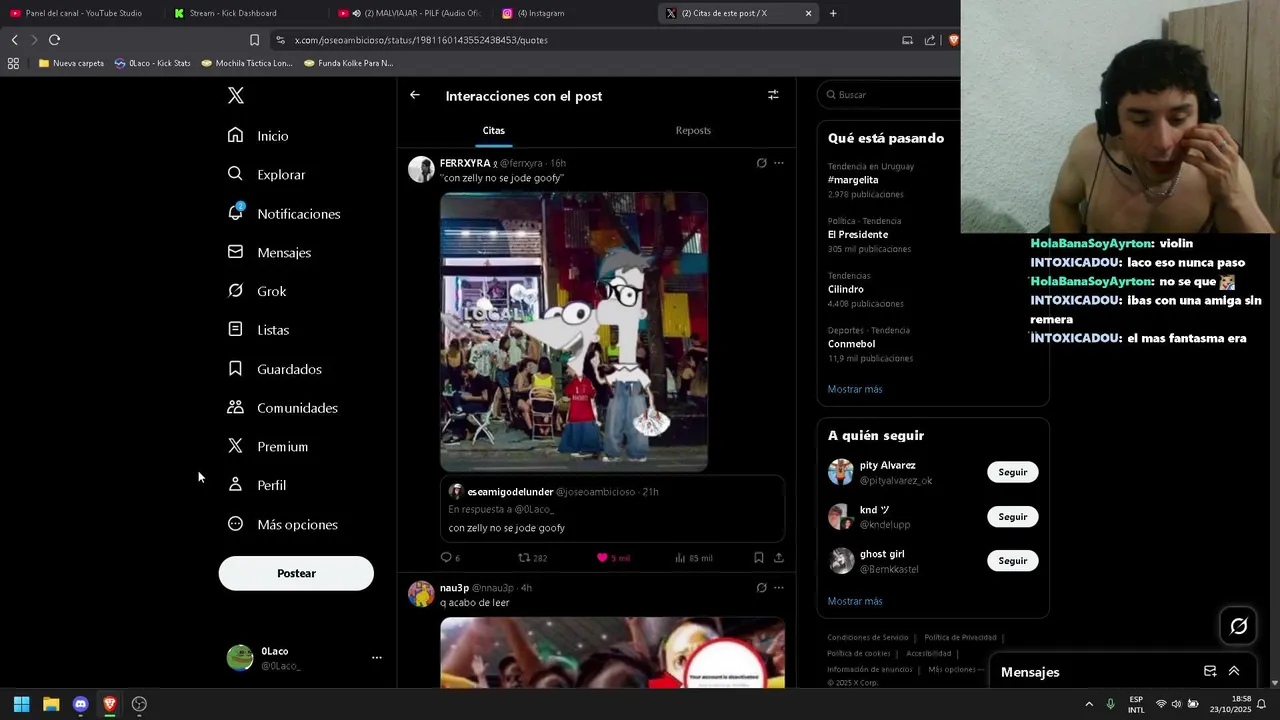1280x720 pixels.
Task: Click the Postear button
Action: tap(296, 573)
